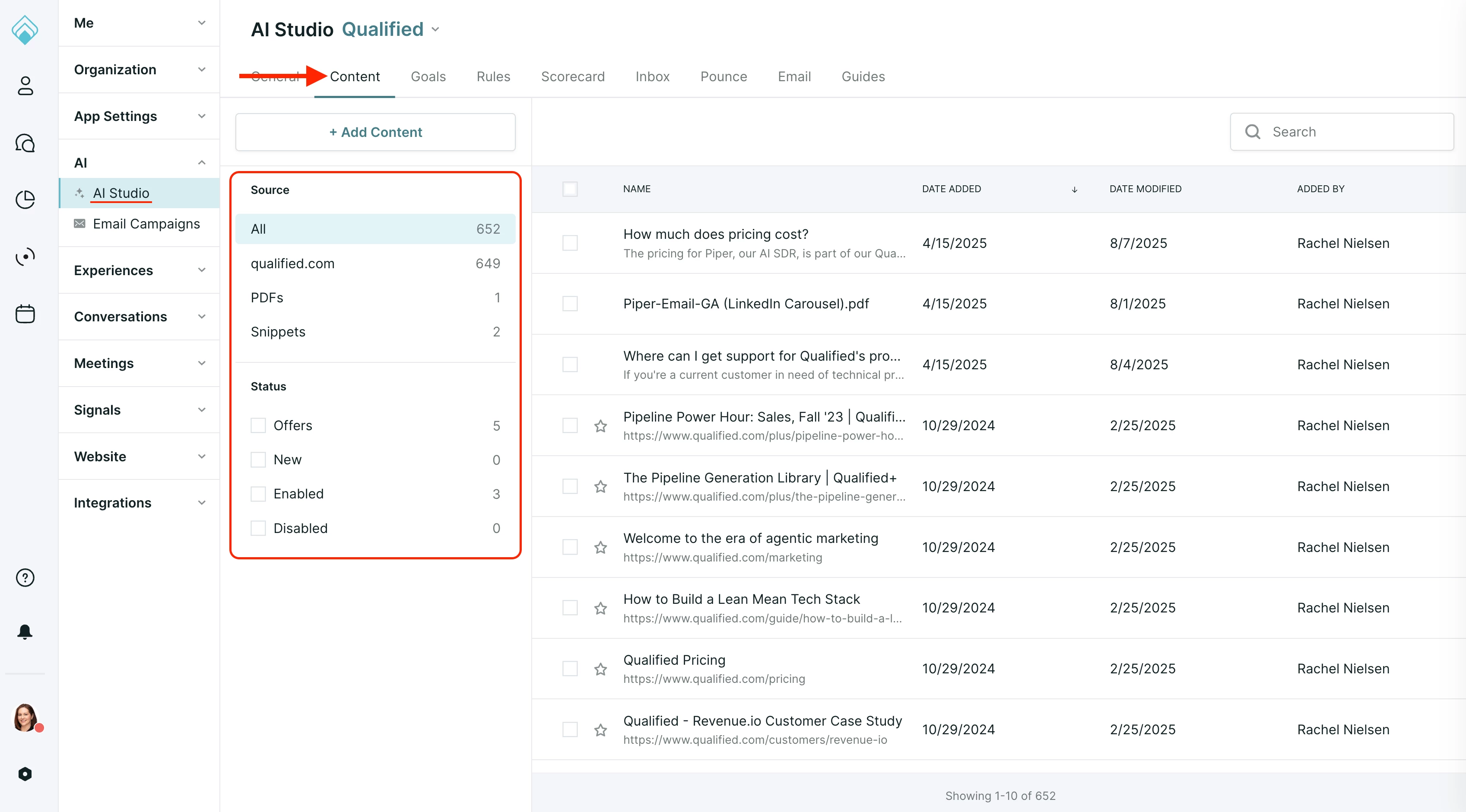This screenshot has height=812, width=1466.
Task: Switch to the Email tab
Action: (x=794, y=76)
